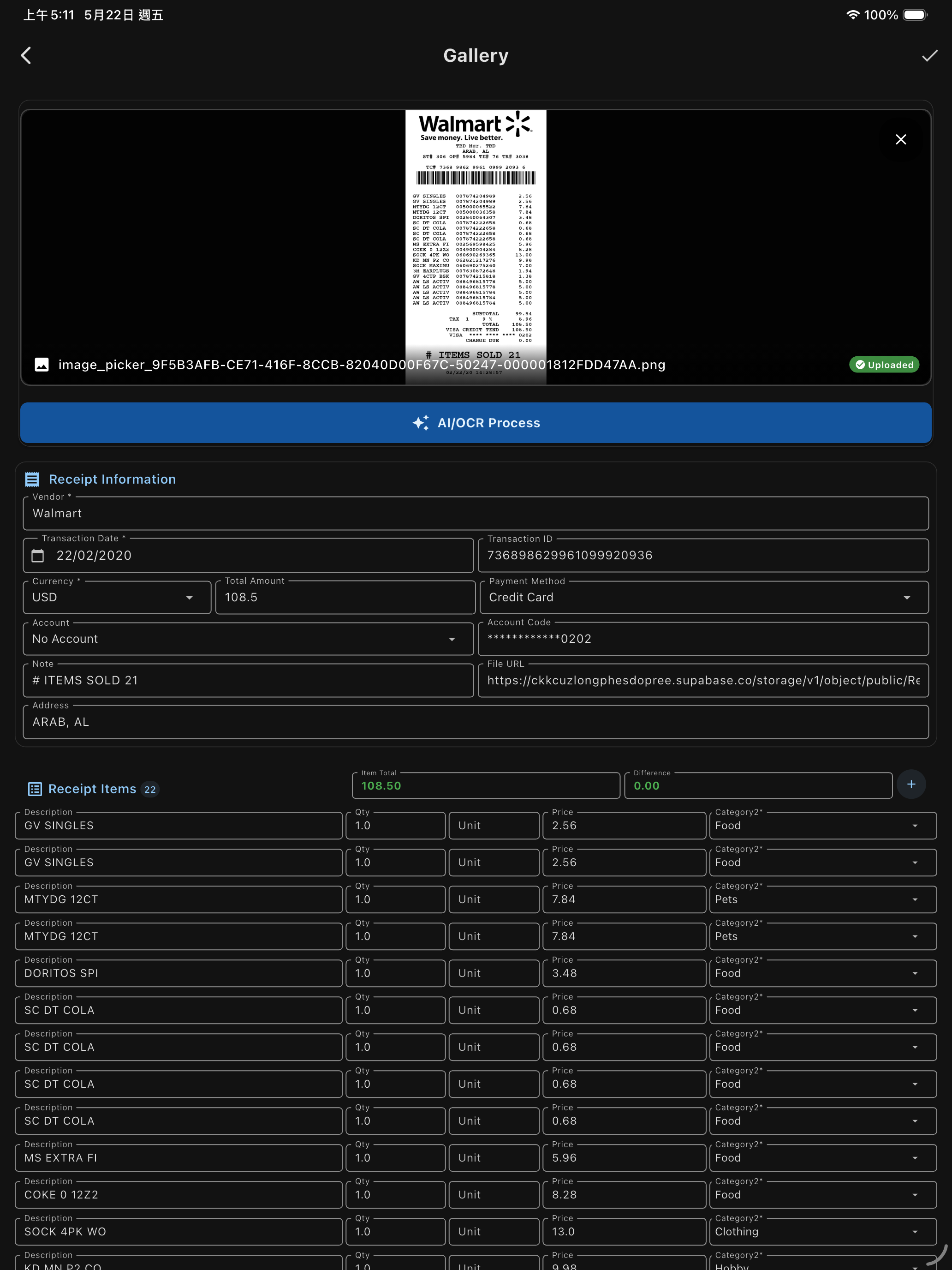Screen dimensions: 952x1270
Task: Edit the Total Amount field 108.5
Action: 345,597
